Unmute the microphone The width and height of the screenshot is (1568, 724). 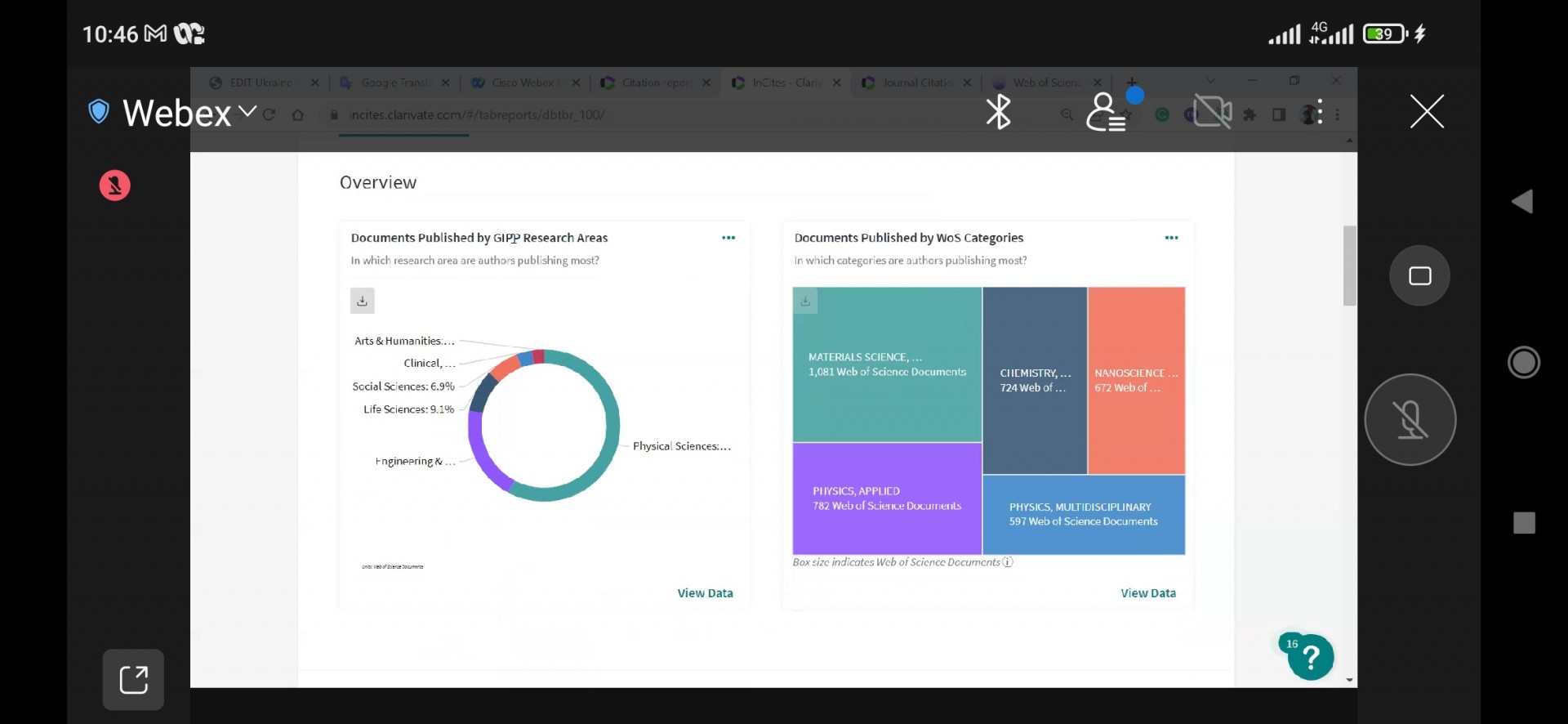pyautogui.click(x=1410, y=420)
